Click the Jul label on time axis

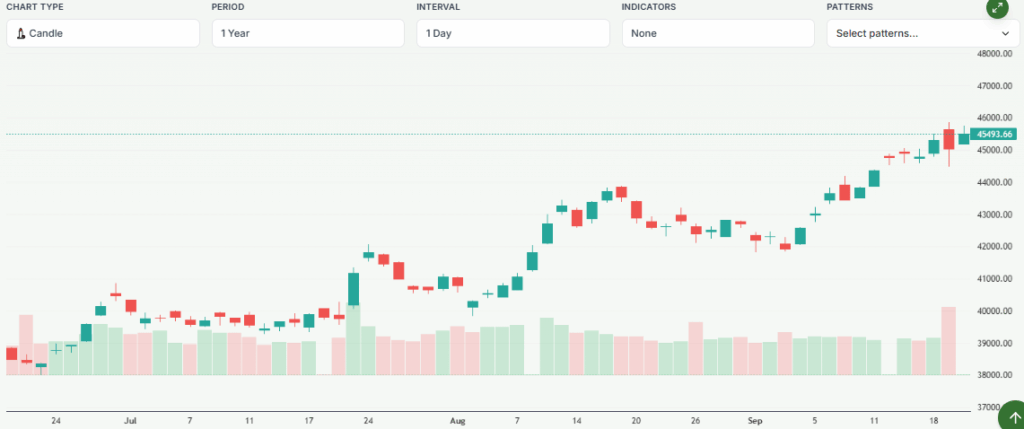[x=130, y=421]
